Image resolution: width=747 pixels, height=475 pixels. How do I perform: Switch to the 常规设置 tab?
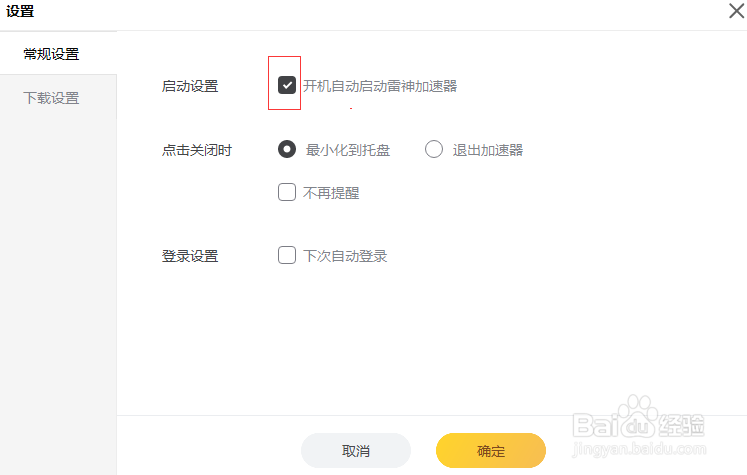(x=52, y=54)
